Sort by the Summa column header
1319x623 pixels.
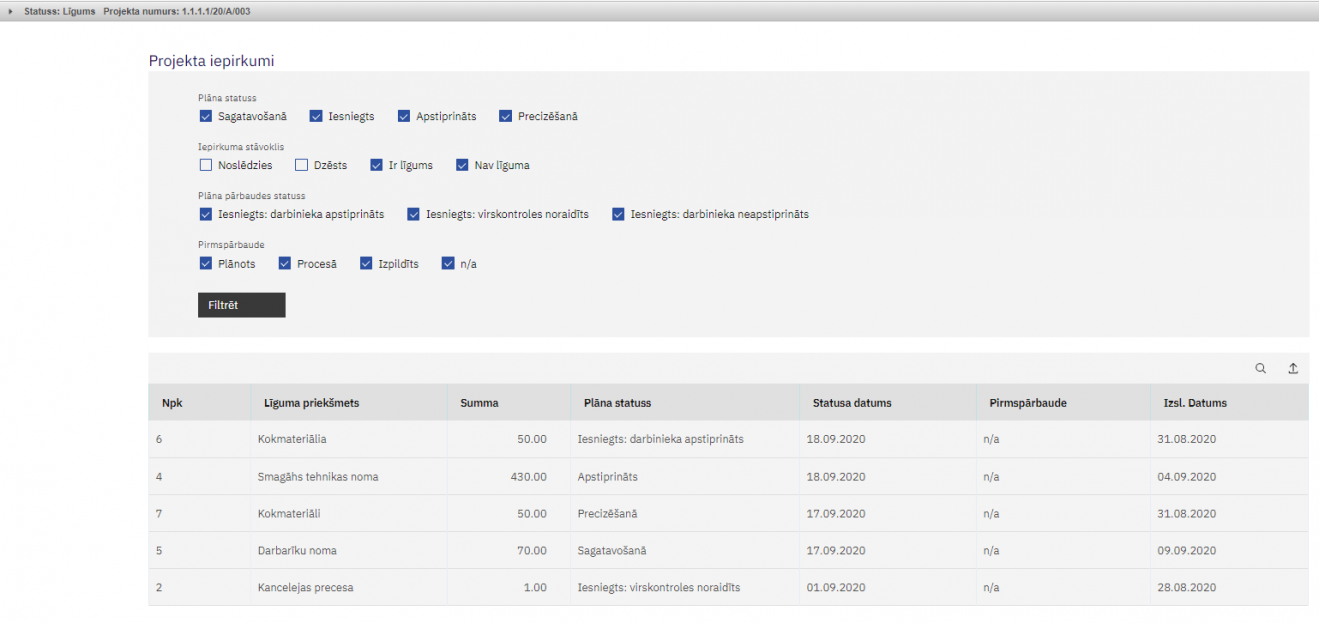coord(479,403)
